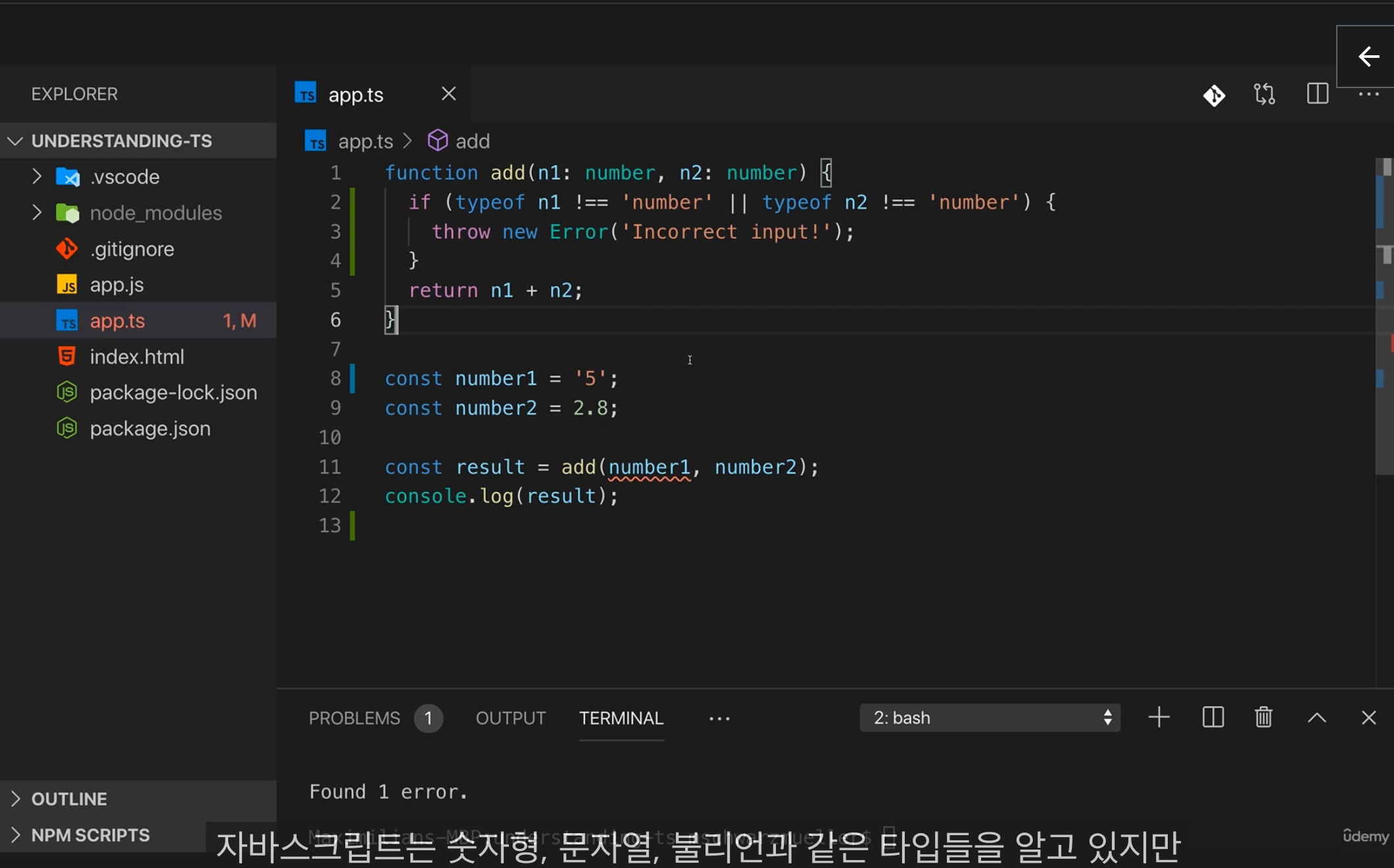Maximize panel with the up chevron

(1316, 717)
